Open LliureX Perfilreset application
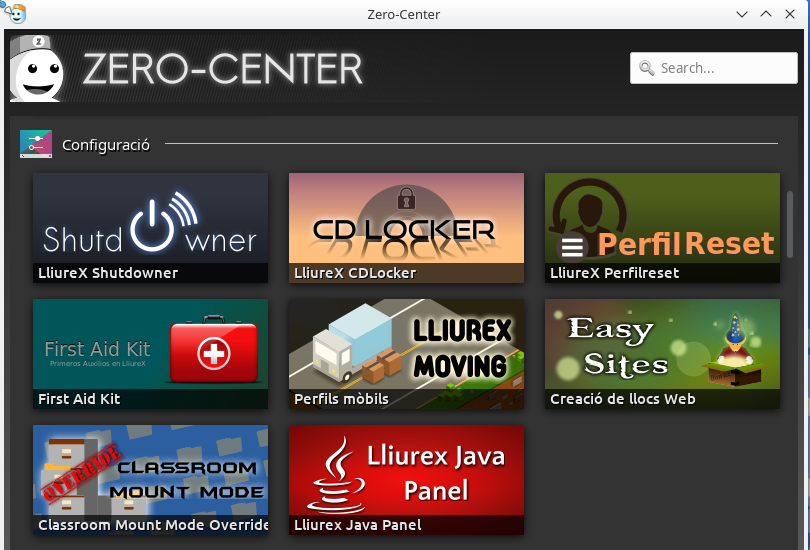Viewport: 810px width, 550px height. (x=662, y=218)
